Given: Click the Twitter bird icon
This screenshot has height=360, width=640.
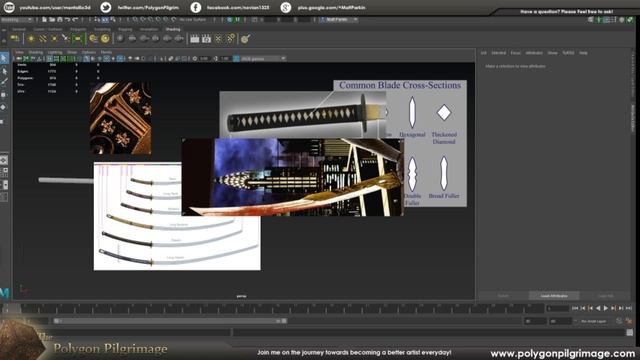Looking at the screenshot, I should [106, 7].
